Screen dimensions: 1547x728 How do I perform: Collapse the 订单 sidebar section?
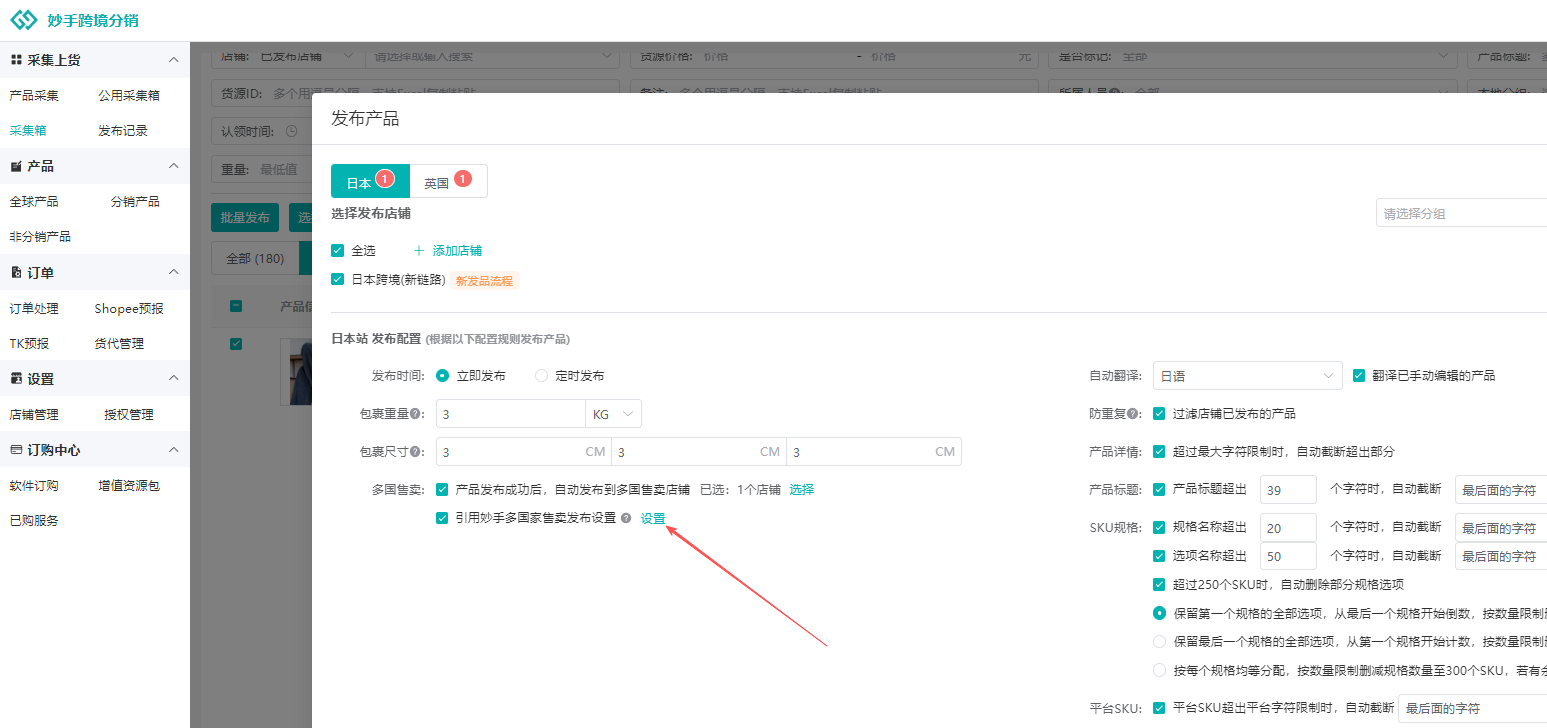pyautogui.click(x=174, y=273)
